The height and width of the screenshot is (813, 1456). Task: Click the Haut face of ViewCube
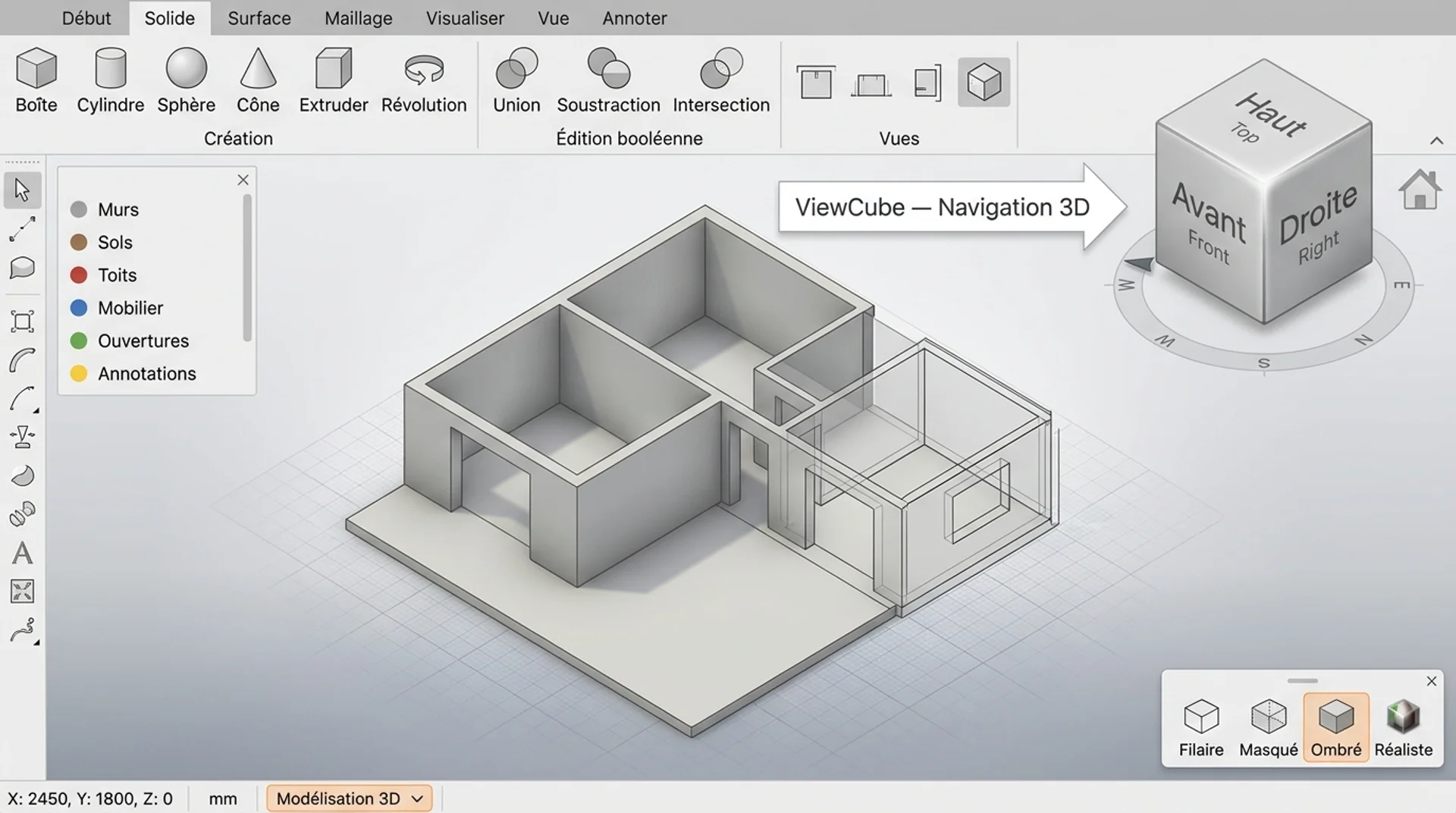point(1265,120)
